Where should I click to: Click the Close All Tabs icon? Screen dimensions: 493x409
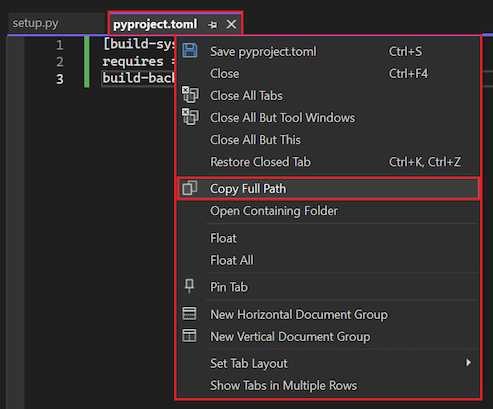[190, 95]
